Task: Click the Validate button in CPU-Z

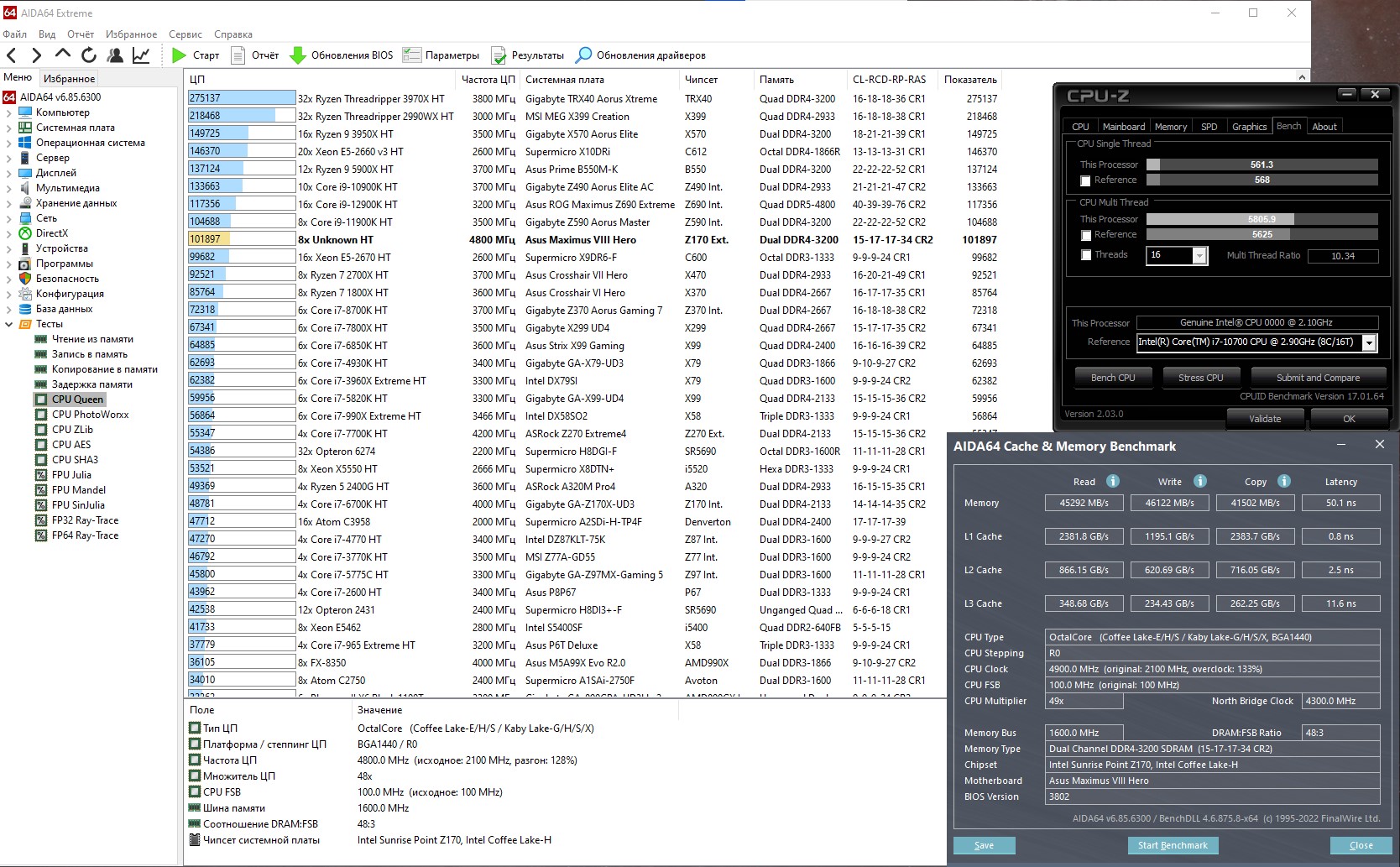Action: [x=1265, y=419]
